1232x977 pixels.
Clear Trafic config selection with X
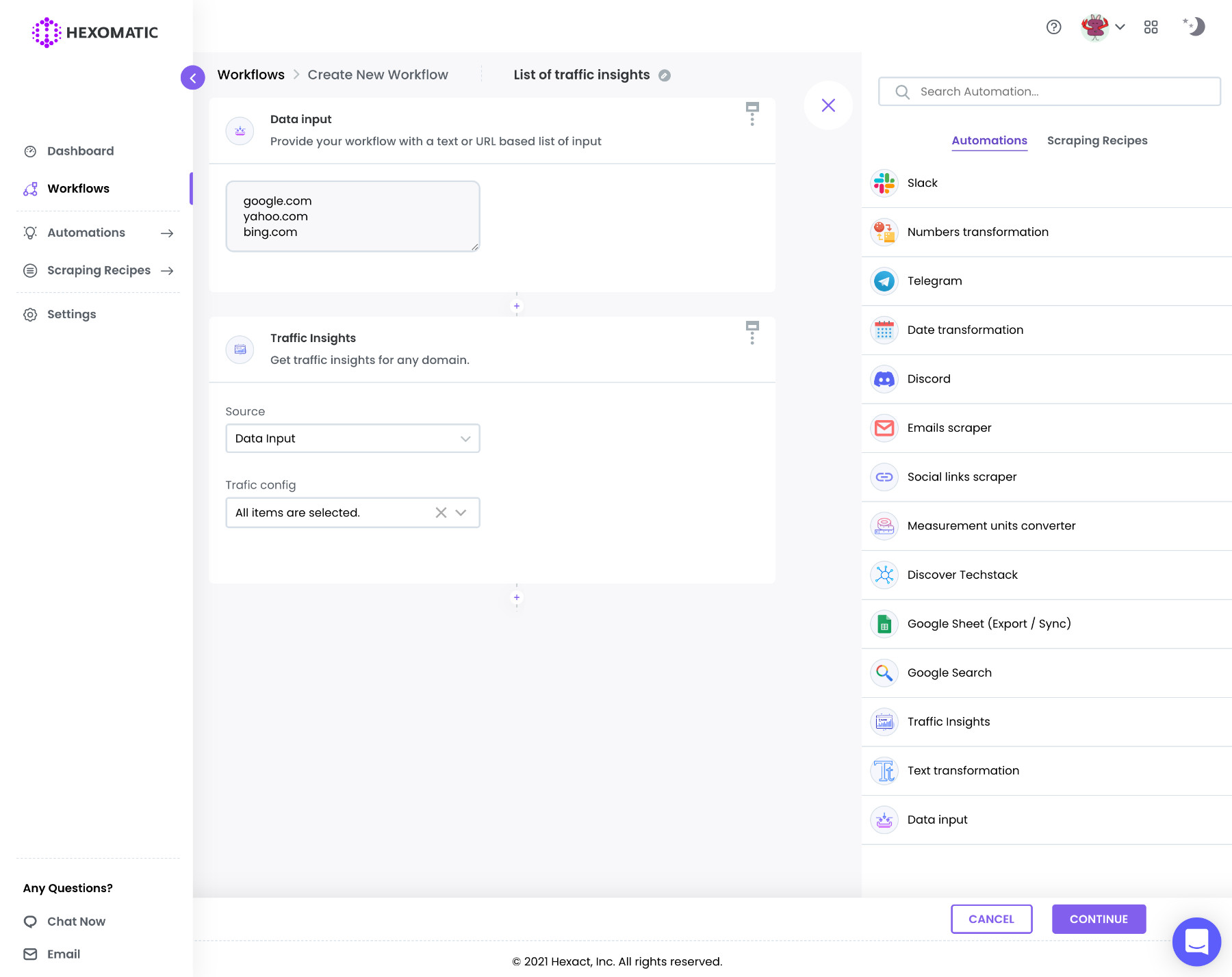441,512
